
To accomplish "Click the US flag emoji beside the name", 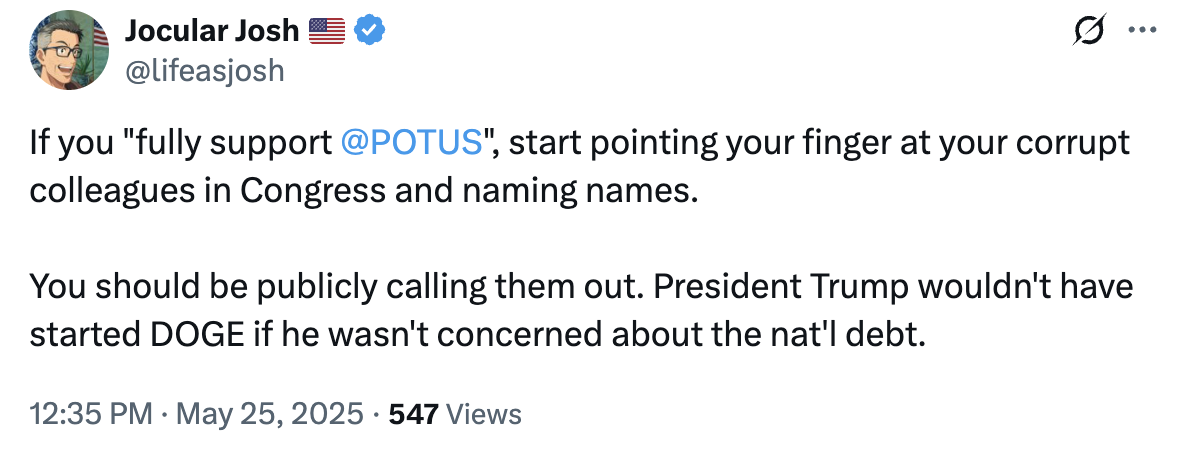I will [x=327, y=31].
